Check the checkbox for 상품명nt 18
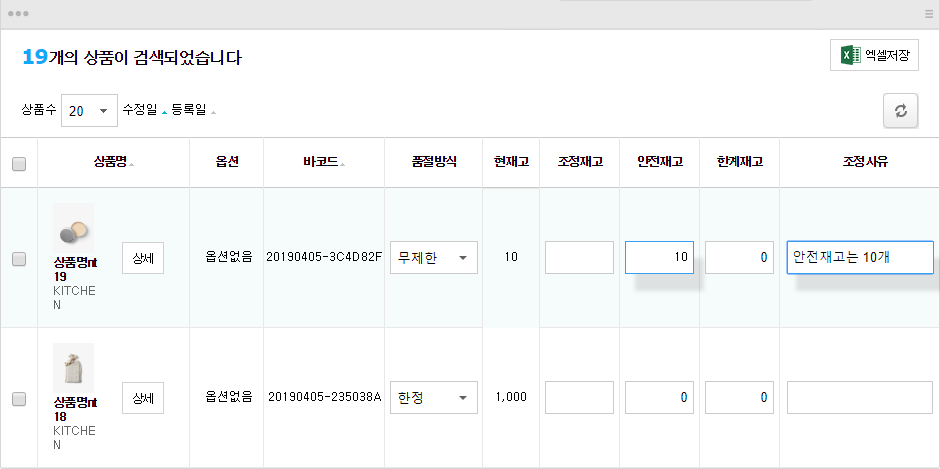Screen dimensions: 940x469 (19, 399)
